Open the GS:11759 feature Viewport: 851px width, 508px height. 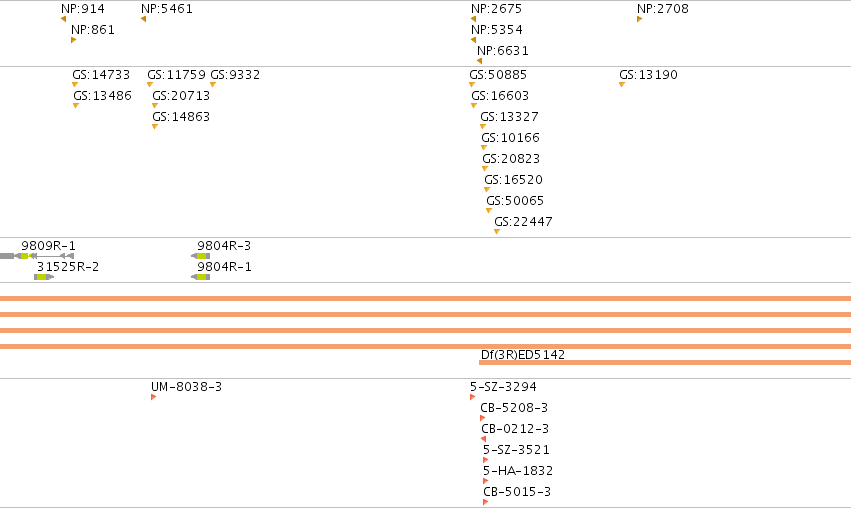[x=176, y=75]
